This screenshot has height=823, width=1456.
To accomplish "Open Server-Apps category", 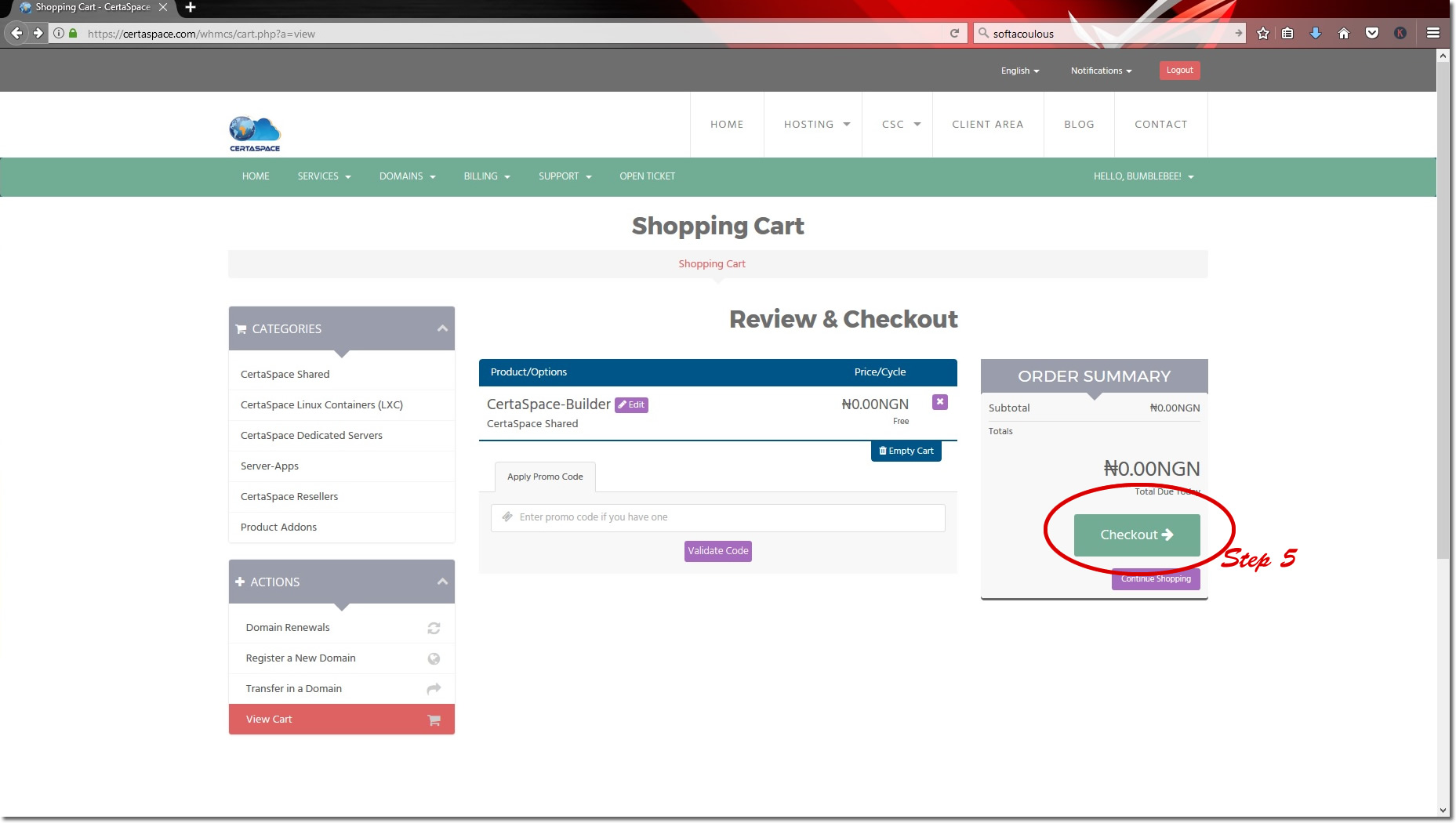I will [341, 466].
